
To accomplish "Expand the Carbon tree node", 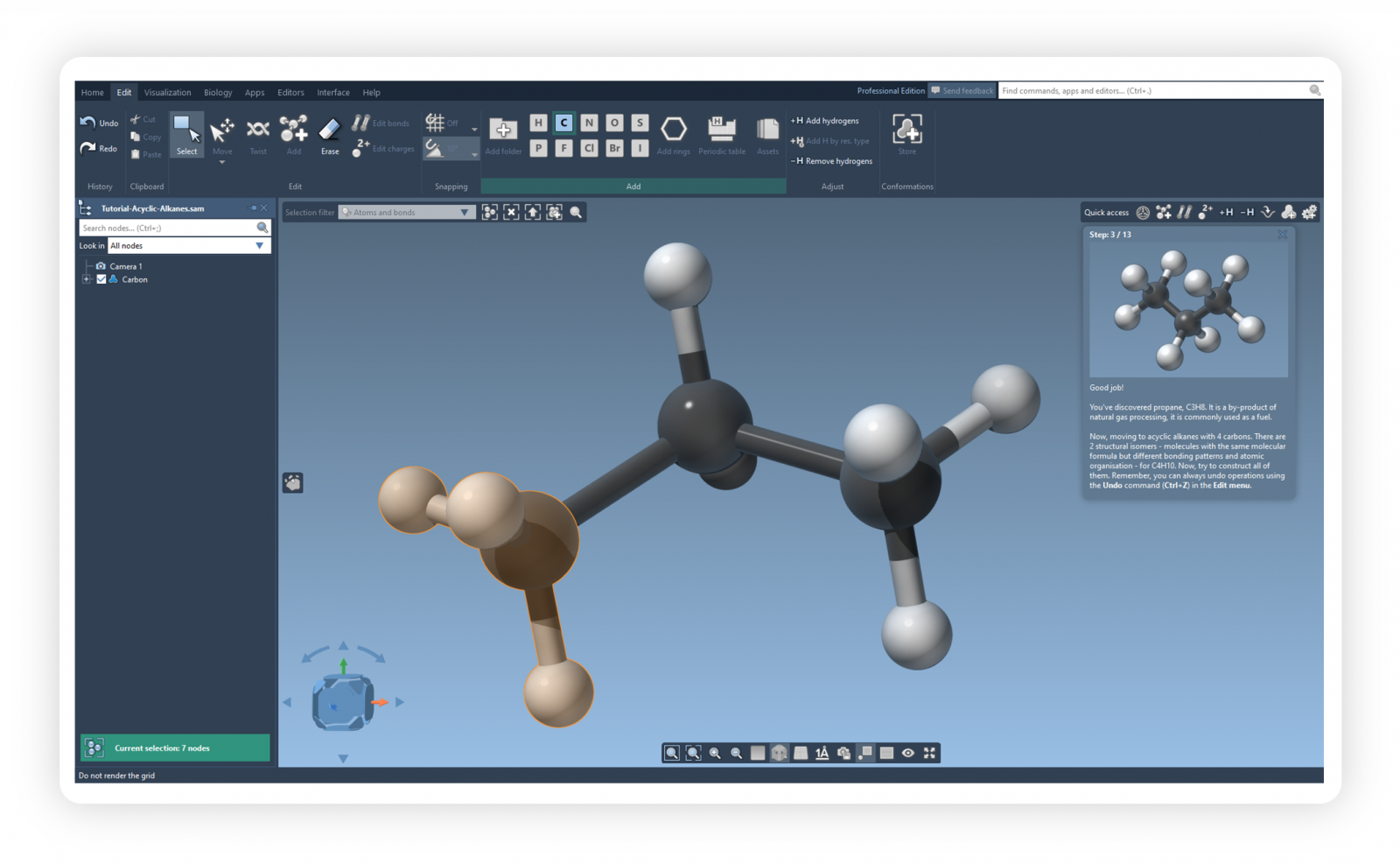I will 87,279.
